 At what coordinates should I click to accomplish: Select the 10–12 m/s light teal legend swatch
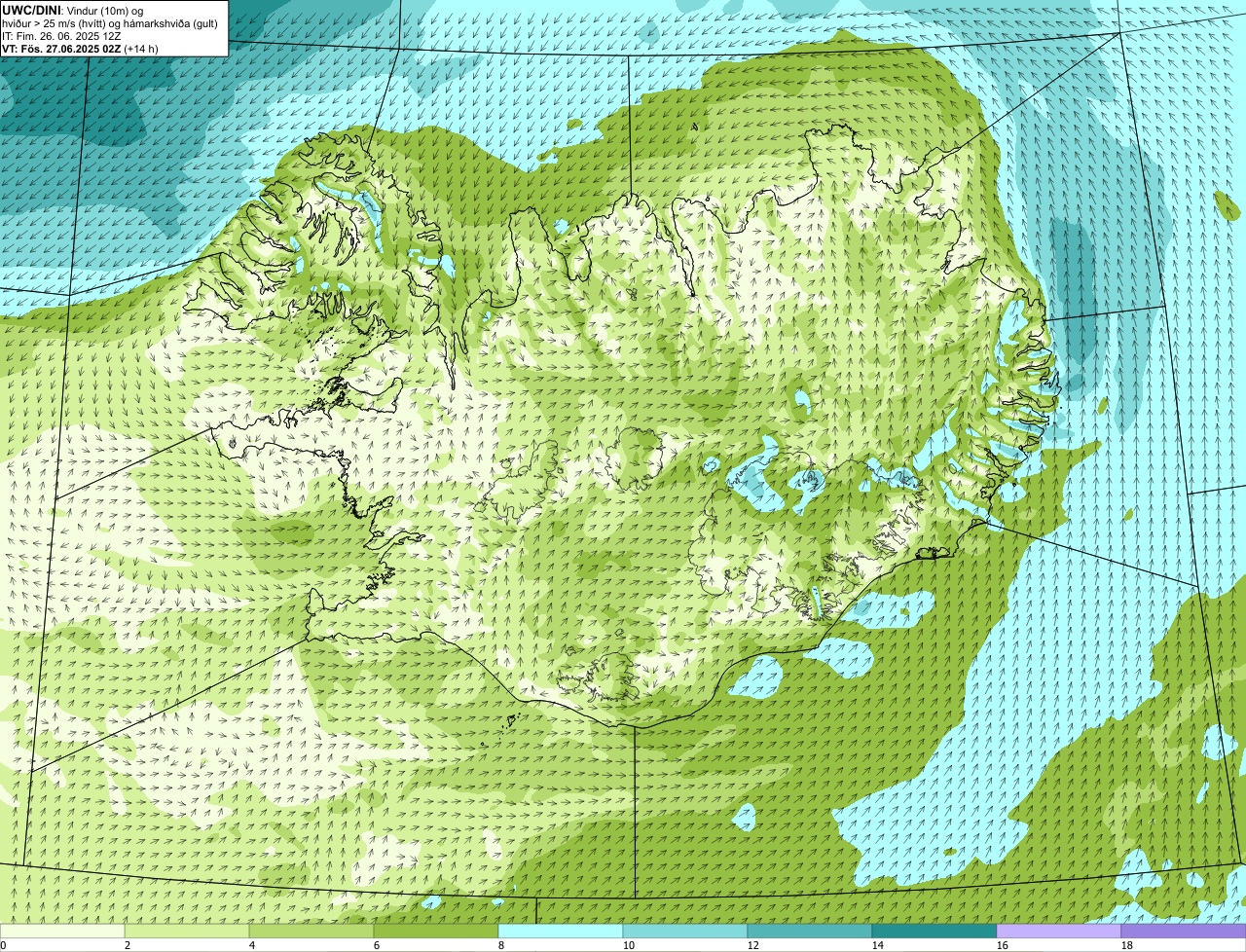(685, 932)
